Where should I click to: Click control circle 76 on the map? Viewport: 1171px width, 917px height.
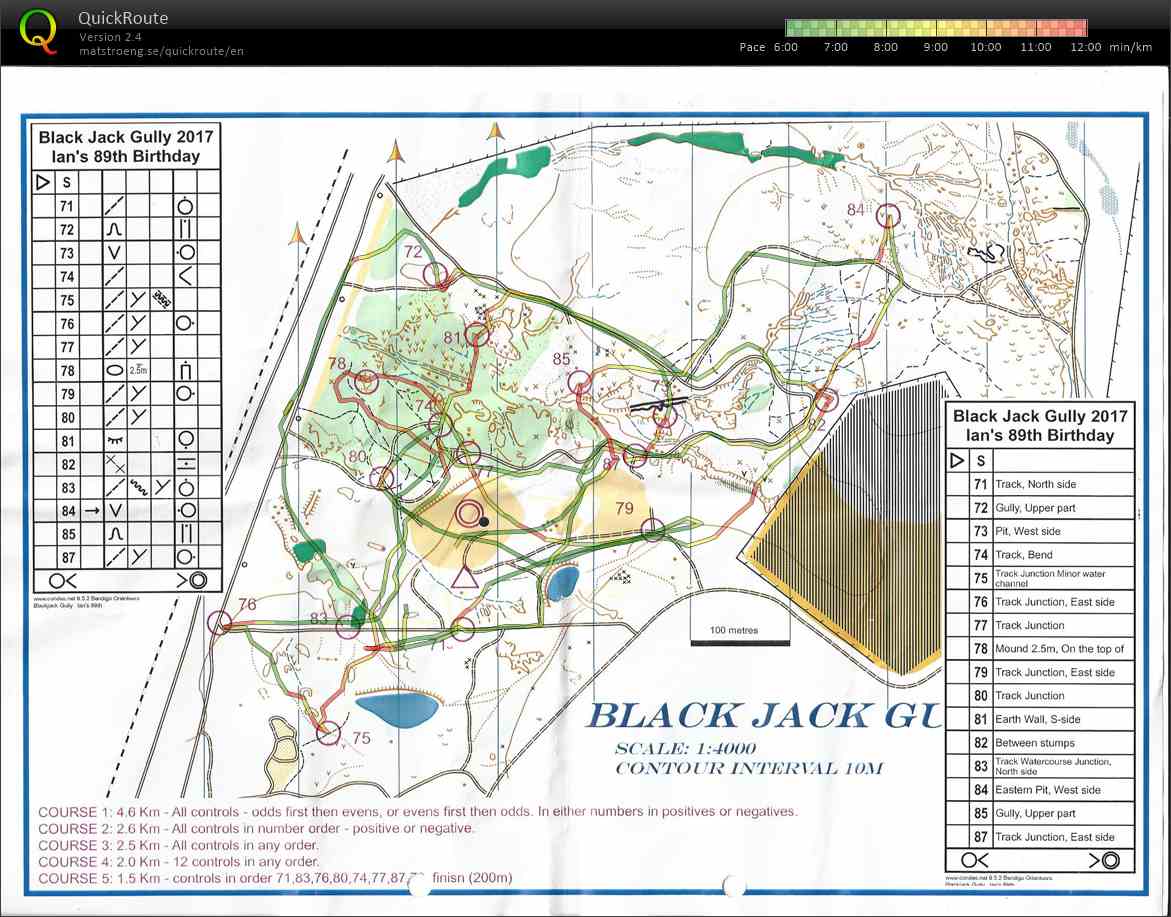point(219,623)
